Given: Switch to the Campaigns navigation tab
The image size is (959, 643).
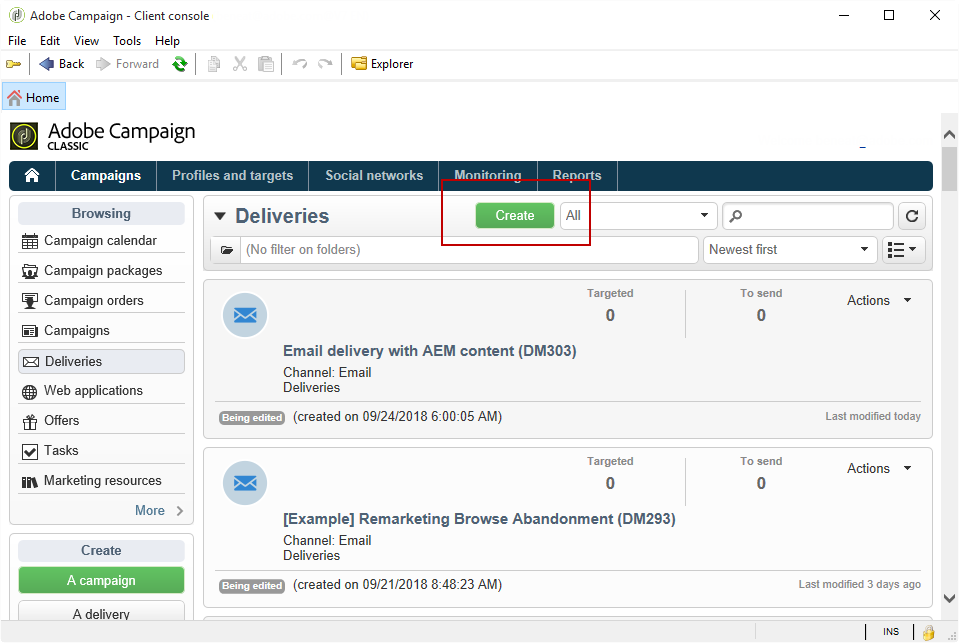Looking at the screenshot, I should click(x=106, y=176).
